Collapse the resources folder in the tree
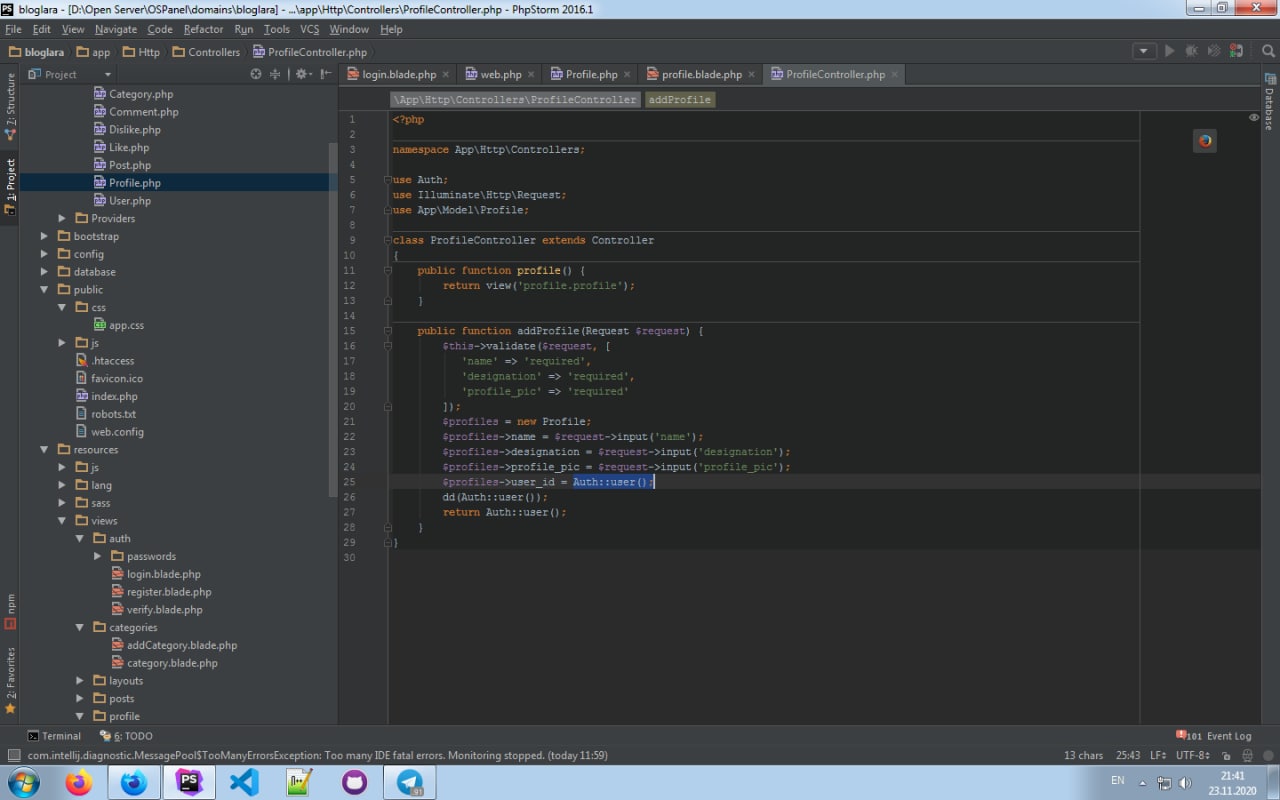The height and width of the screenshot is (800, 1280). pos(44,450)
